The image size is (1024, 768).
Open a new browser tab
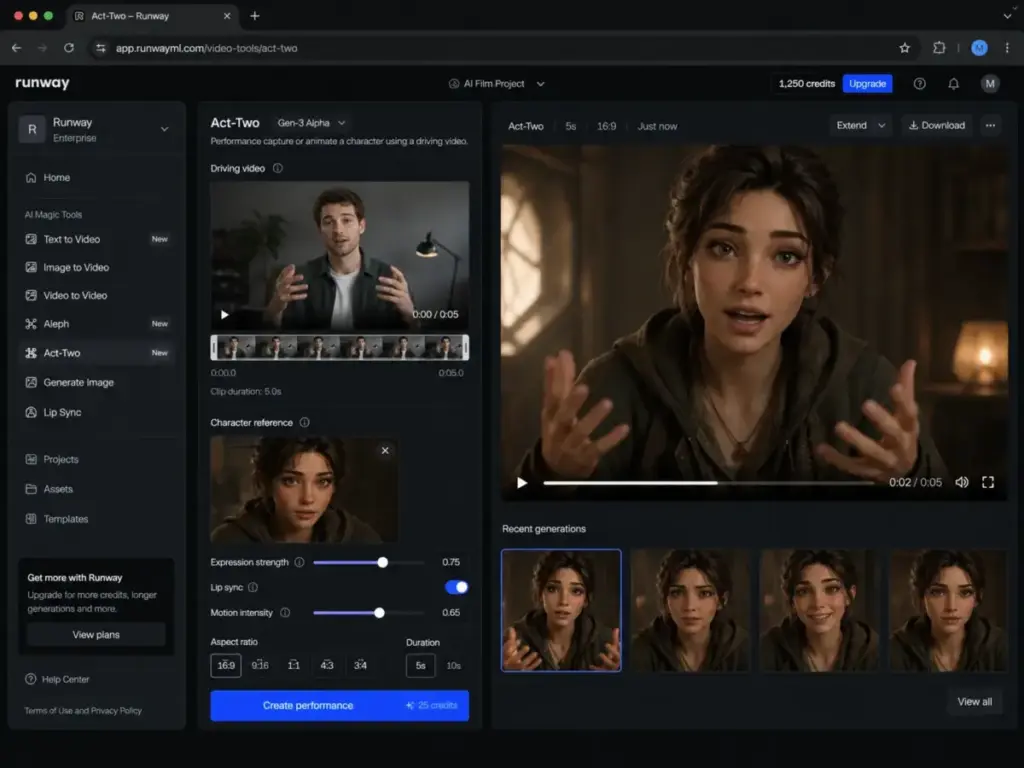pos(255,16)
